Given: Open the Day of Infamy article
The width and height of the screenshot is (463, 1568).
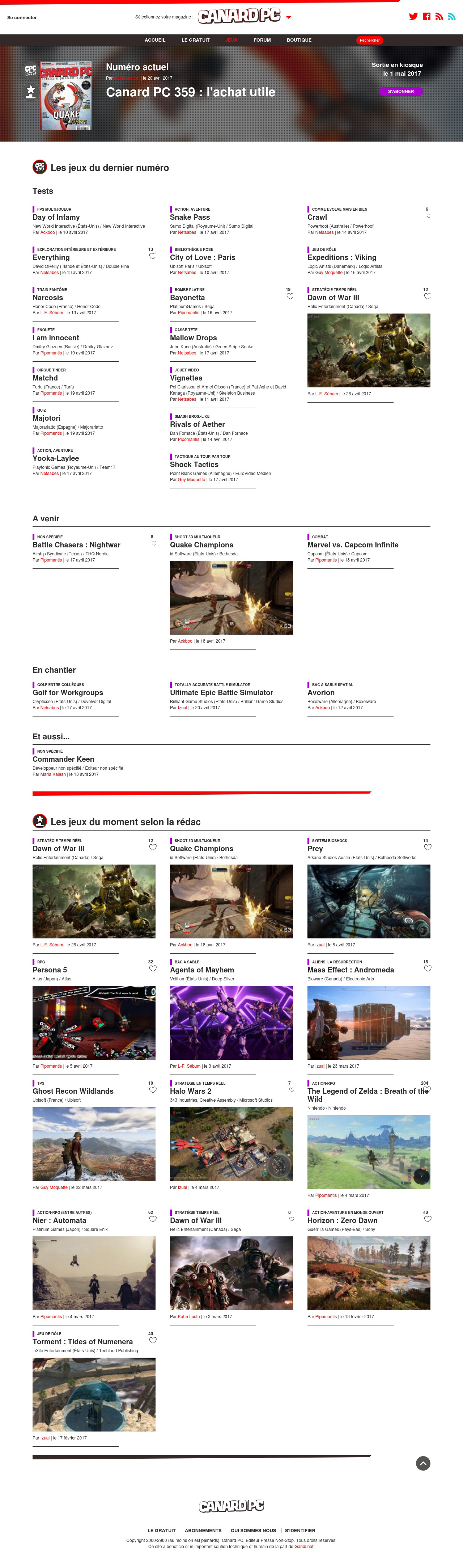Looking at the screenshot, I should 56,217.
